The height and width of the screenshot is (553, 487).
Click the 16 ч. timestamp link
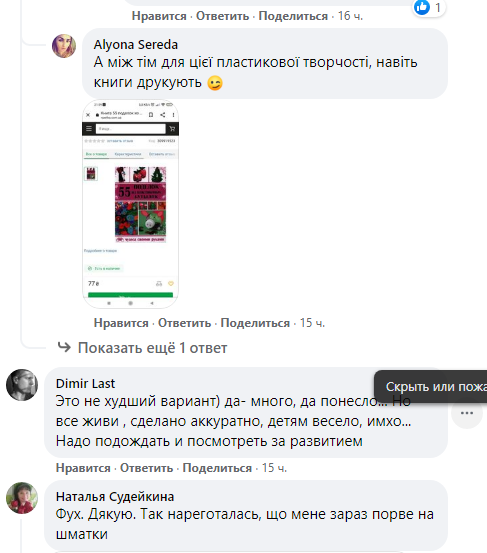(350, 16)
